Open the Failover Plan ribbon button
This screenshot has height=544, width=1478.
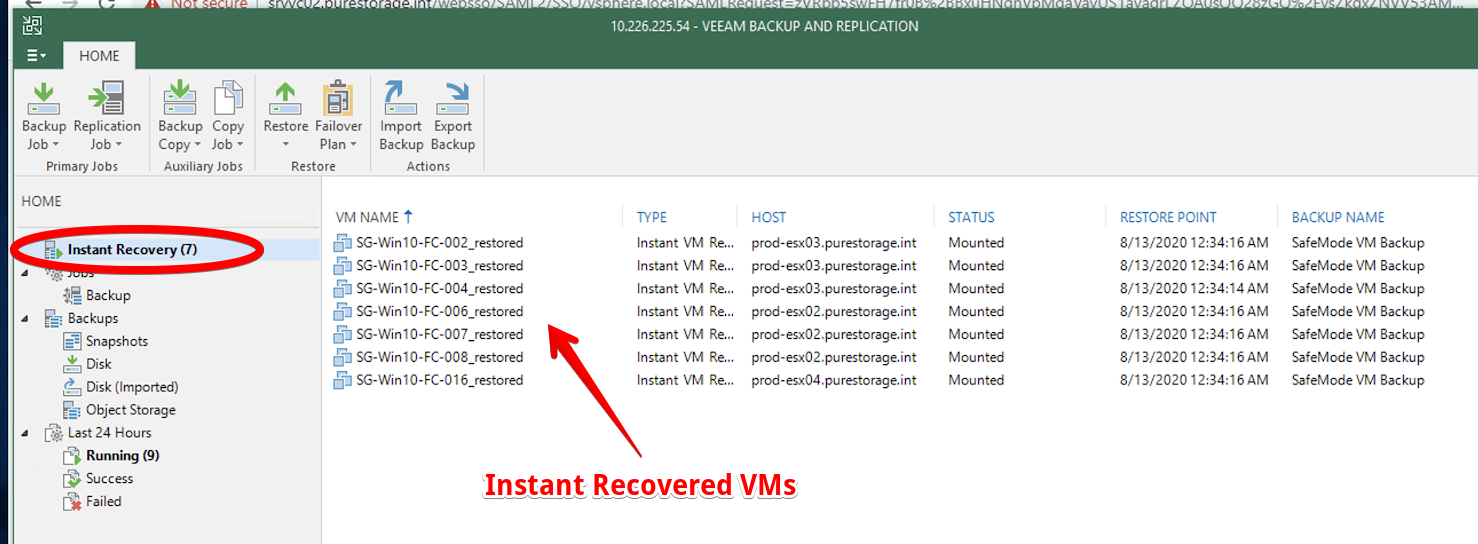pos(339,117)
